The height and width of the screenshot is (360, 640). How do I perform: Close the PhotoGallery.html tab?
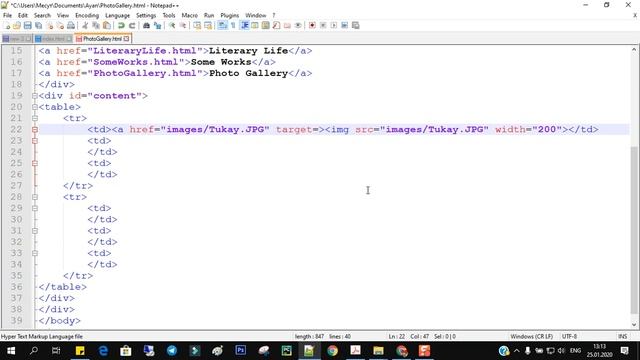click(127, 38)
